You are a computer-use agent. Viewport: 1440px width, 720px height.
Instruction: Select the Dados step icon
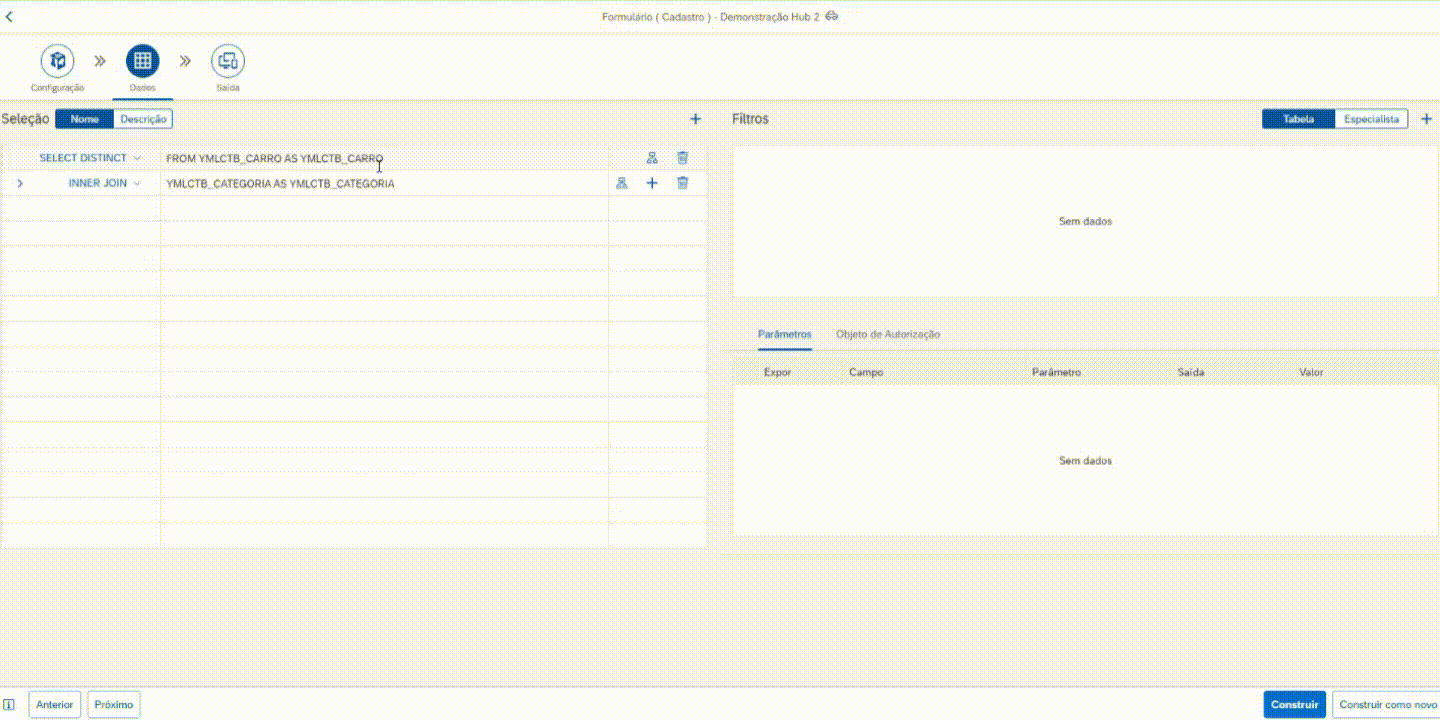tap(142, 61)
